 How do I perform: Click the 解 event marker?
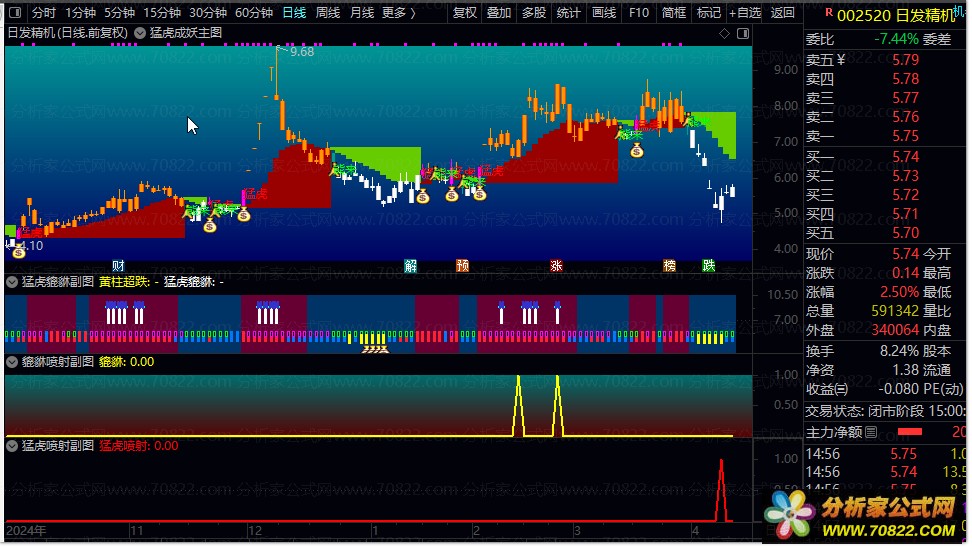point(410,266)
